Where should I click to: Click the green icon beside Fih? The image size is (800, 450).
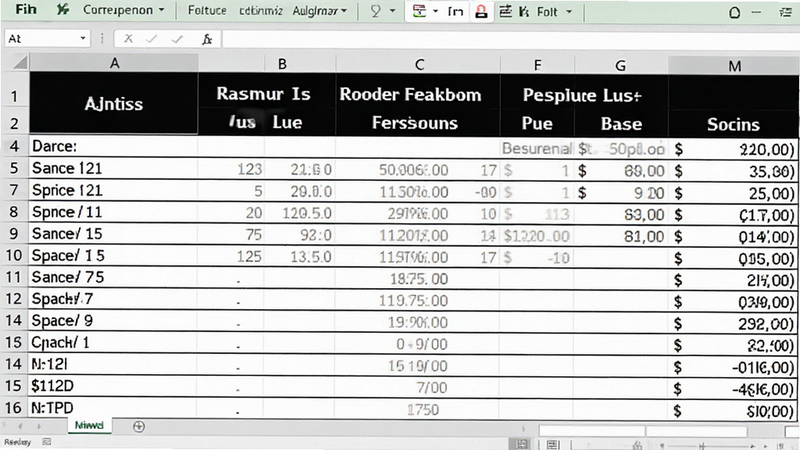click(x=63, y=10)
